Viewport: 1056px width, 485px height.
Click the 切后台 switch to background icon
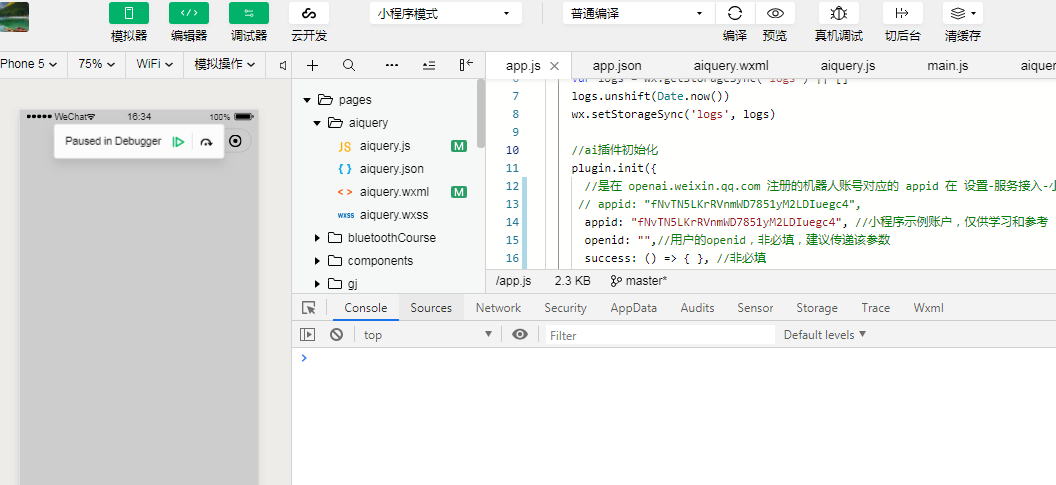click(902, 13)
